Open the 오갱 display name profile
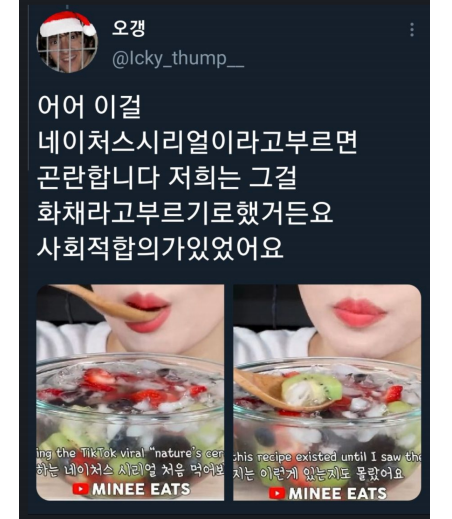The width and height of the screenshot is (452, 519). pos(128,28)
